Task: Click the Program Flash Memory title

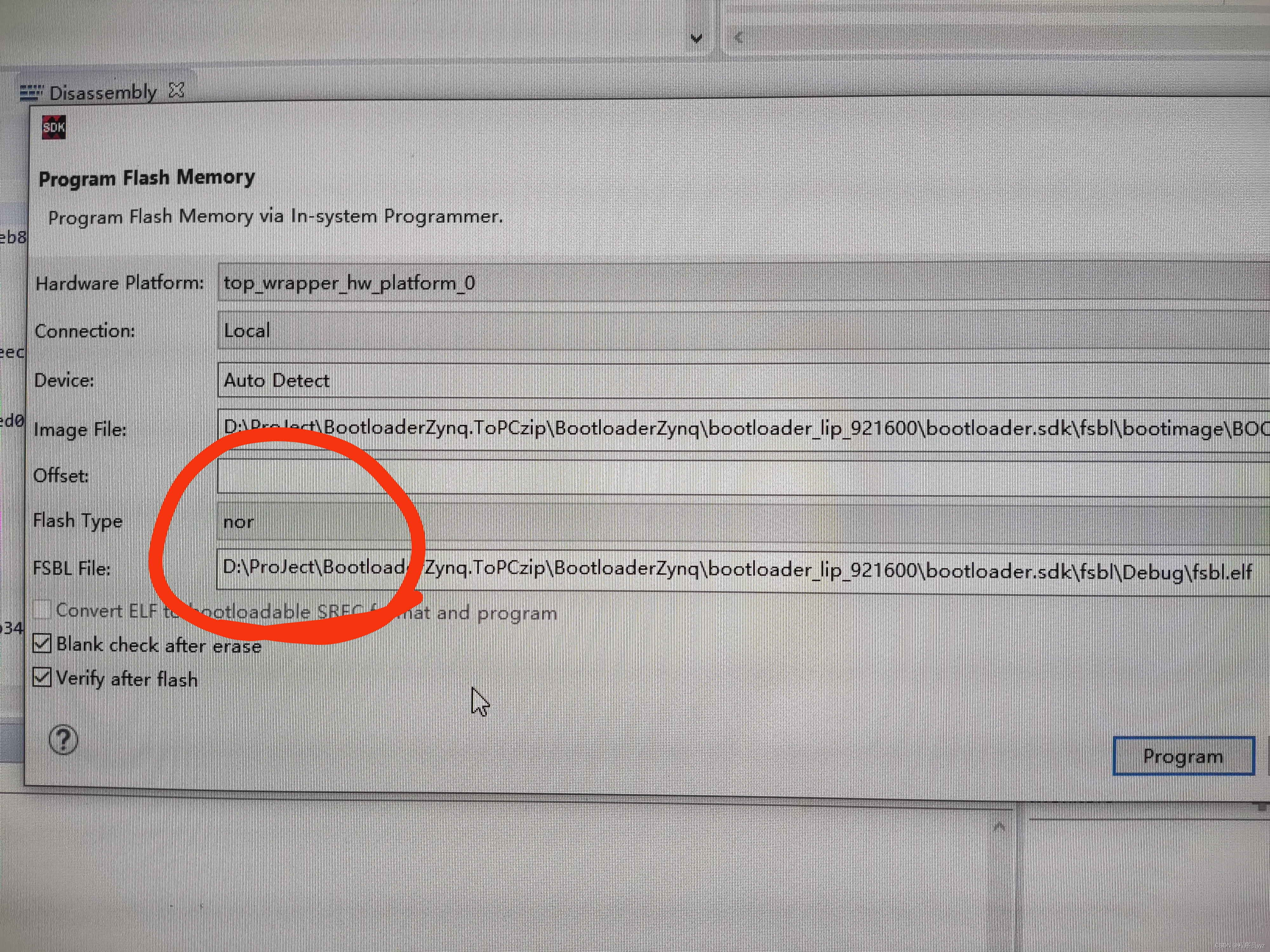Action: coord(147,178)
